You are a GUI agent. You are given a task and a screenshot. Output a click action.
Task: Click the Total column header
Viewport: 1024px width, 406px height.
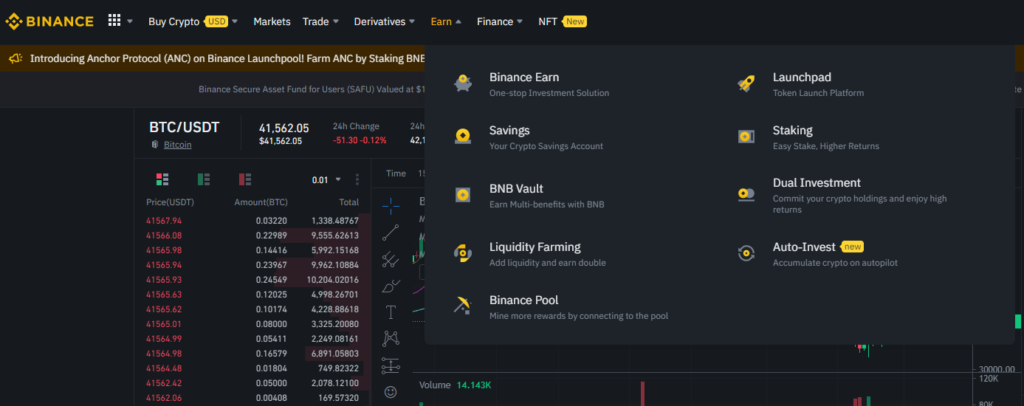pos(349,202)
